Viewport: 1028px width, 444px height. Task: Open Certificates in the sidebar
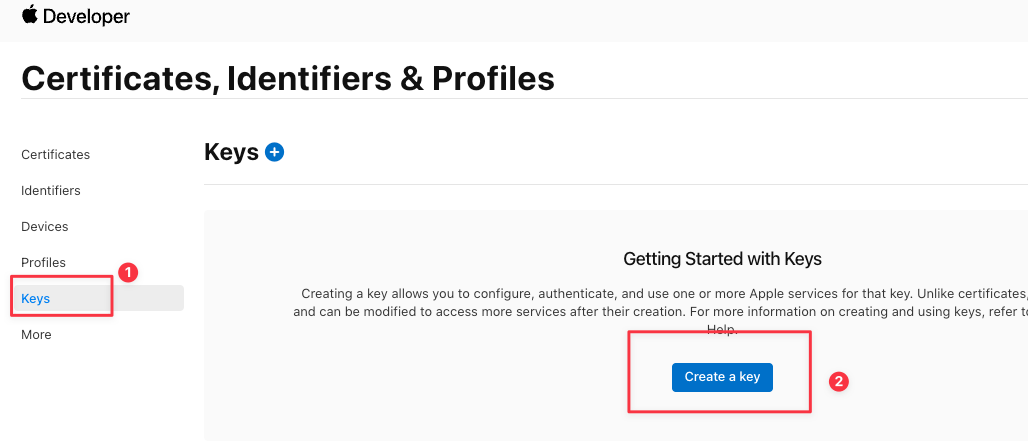coord(56,155)
